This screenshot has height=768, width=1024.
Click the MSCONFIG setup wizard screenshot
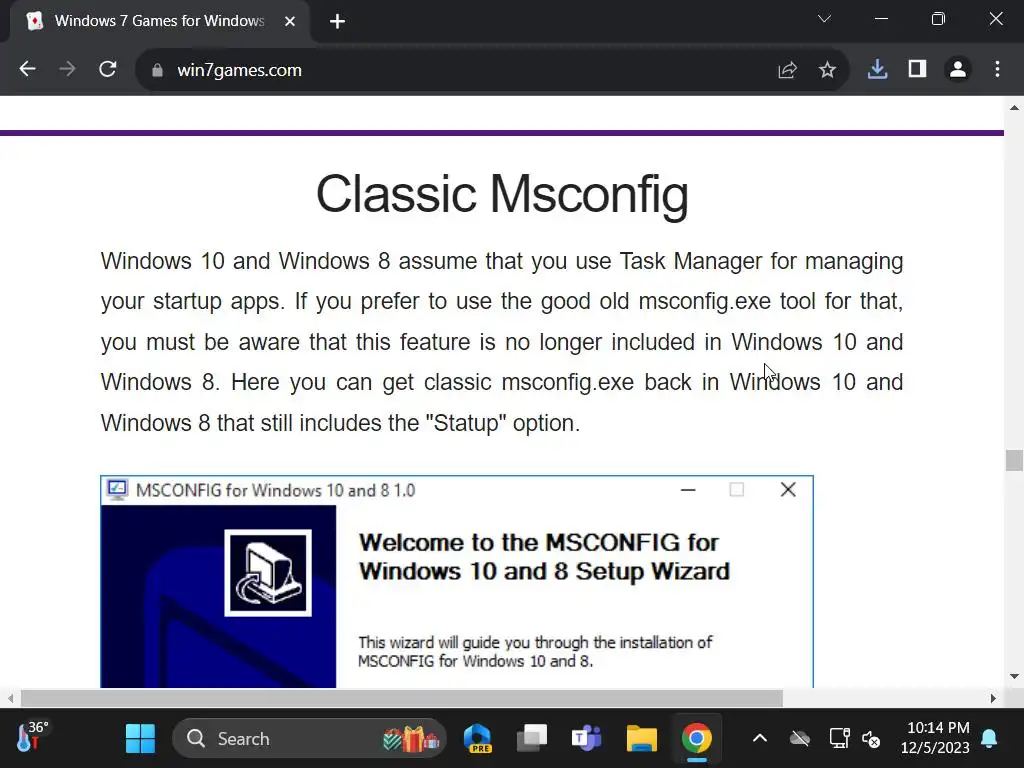[456, 581]
